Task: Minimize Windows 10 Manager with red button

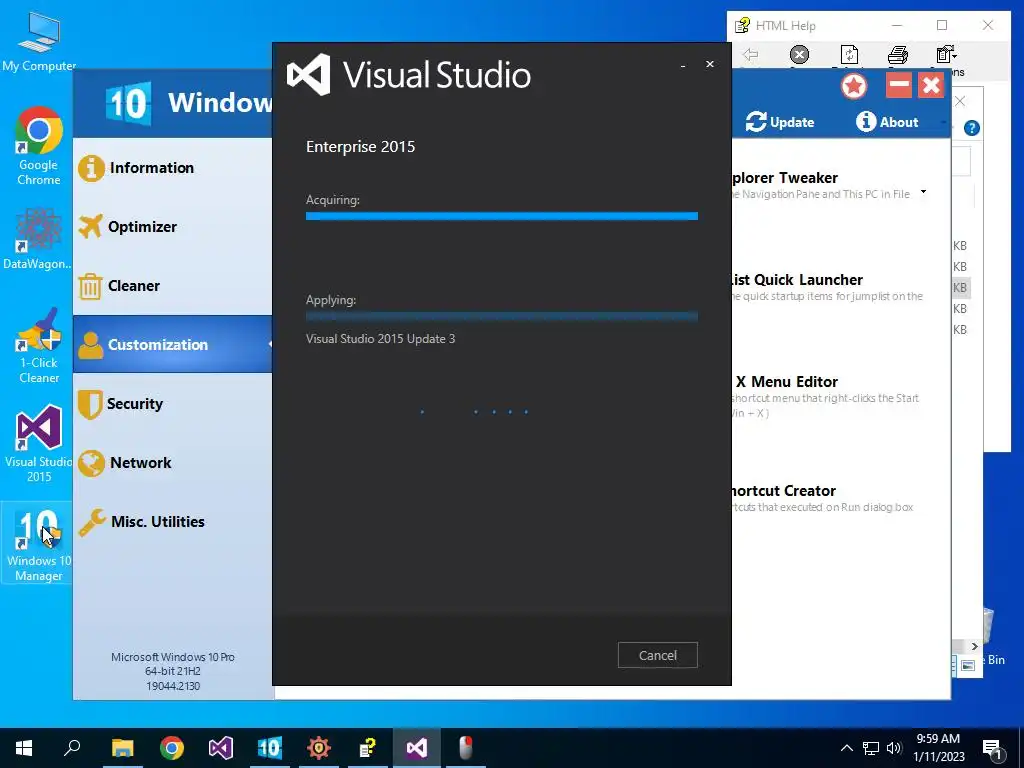Action: (x=899, y=85)
